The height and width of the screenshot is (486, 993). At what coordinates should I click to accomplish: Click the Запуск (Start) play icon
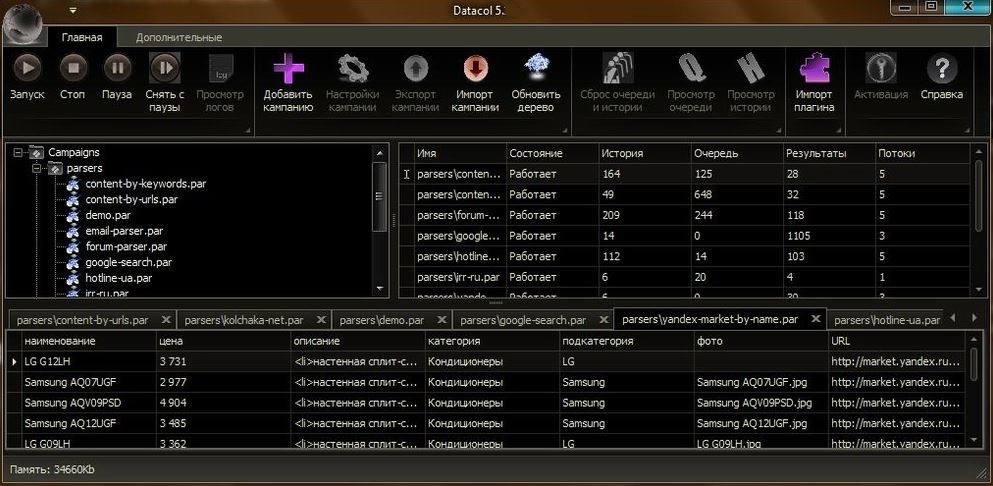(27, 68)
